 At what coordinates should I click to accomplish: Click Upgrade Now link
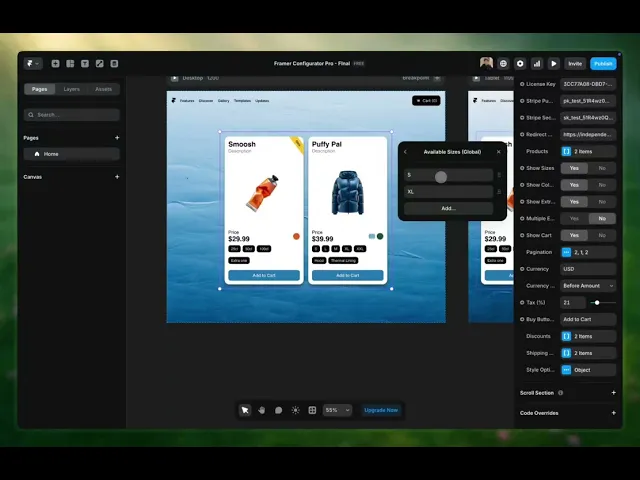[381, 410]
